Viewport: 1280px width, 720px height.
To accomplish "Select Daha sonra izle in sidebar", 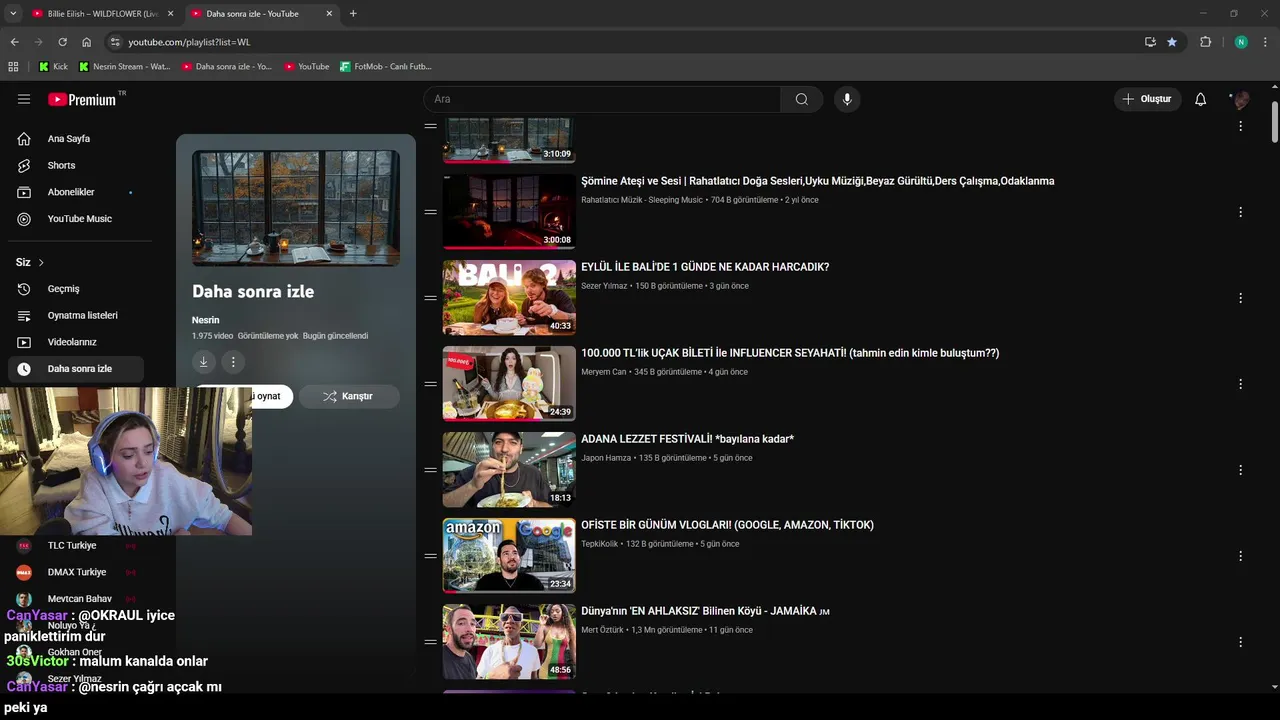I will tap(76, 369).
